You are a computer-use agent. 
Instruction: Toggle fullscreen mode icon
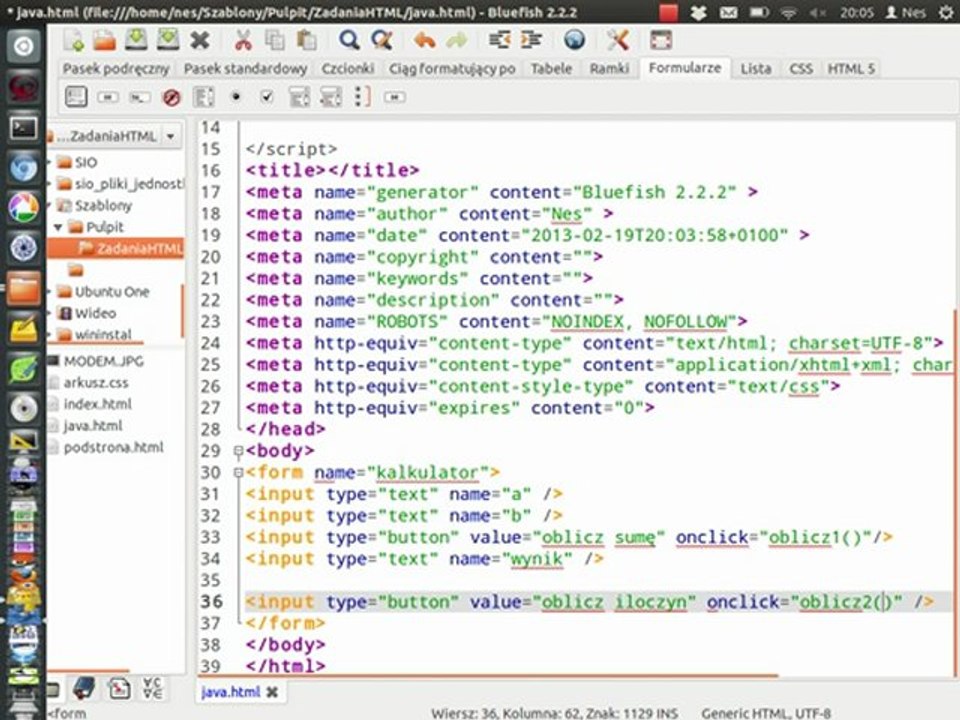[x=661, y=40]
